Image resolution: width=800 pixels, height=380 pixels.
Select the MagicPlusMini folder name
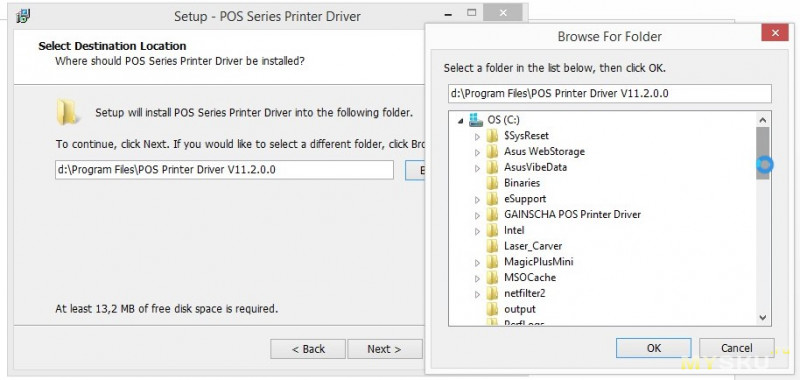tap(539, 262)
